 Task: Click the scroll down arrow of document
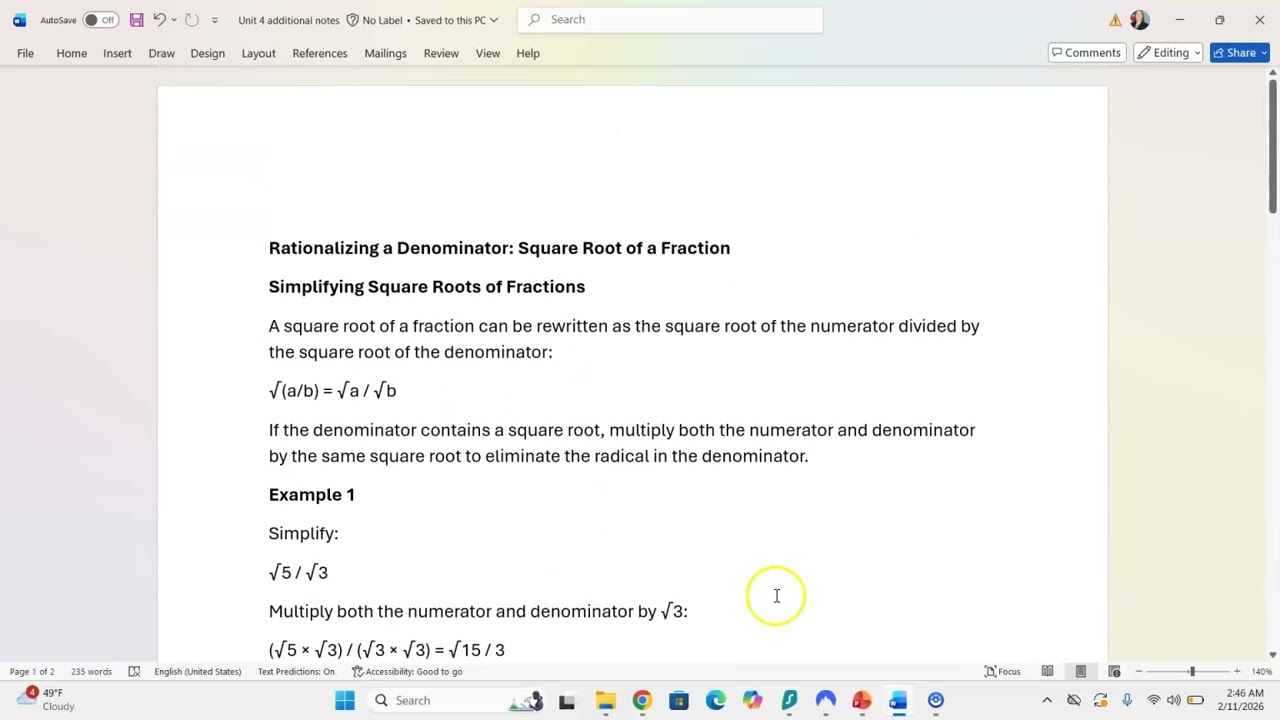1273,654
